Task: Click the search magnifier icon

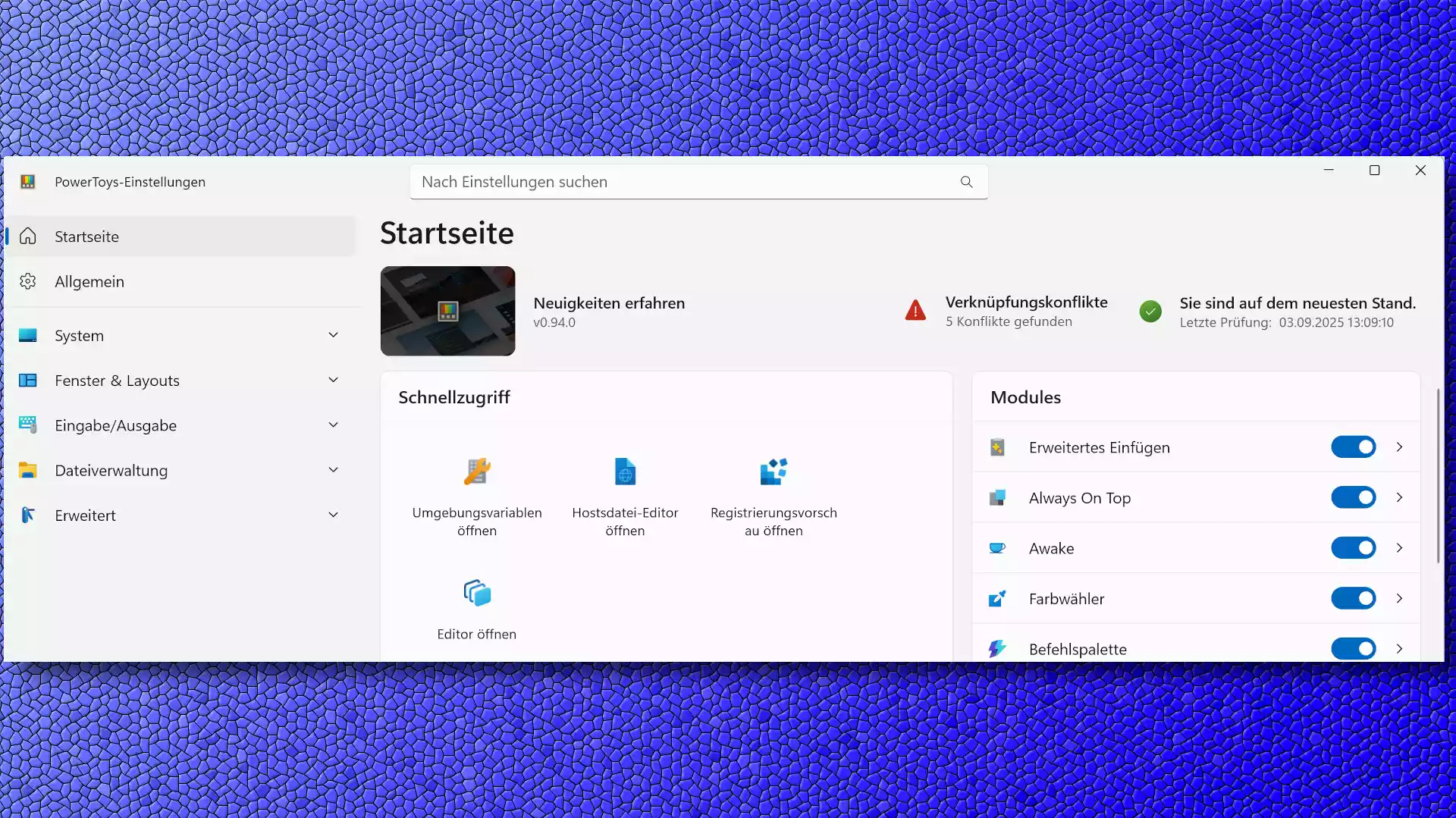Action: (966, 182)
